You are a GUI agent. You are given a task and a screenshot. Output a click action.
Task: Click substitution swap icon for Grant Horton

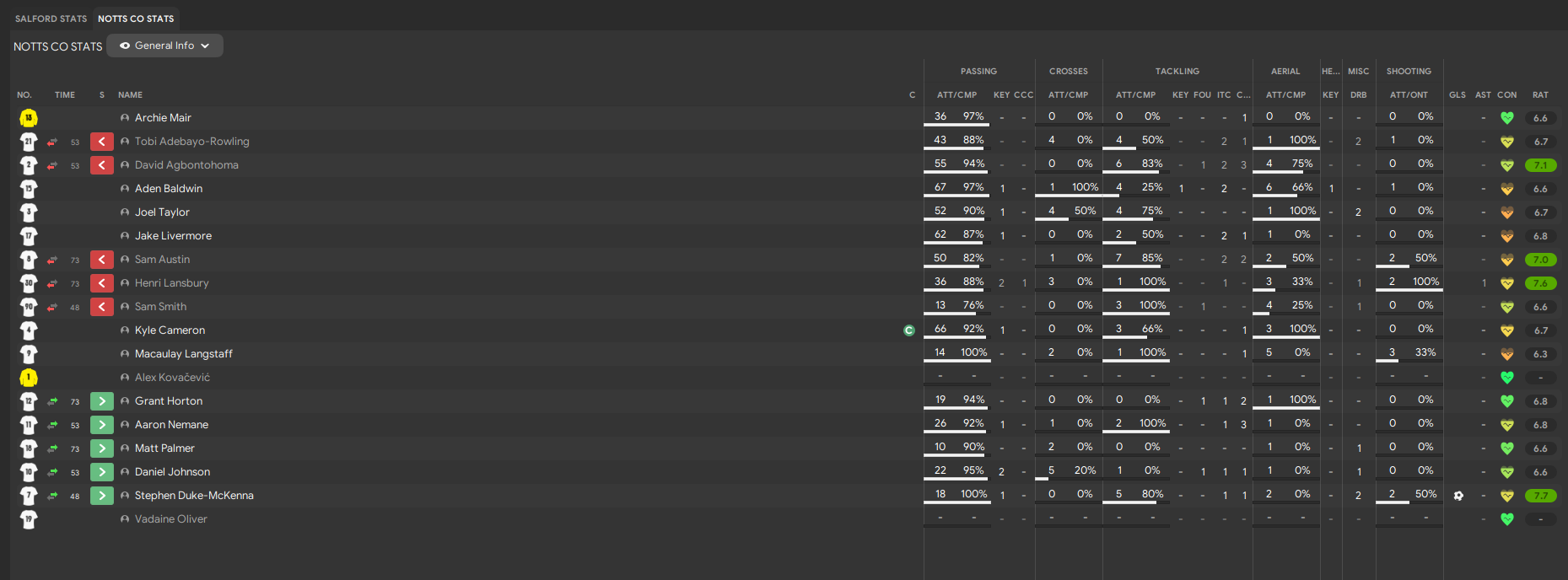[x=52, y=401]
